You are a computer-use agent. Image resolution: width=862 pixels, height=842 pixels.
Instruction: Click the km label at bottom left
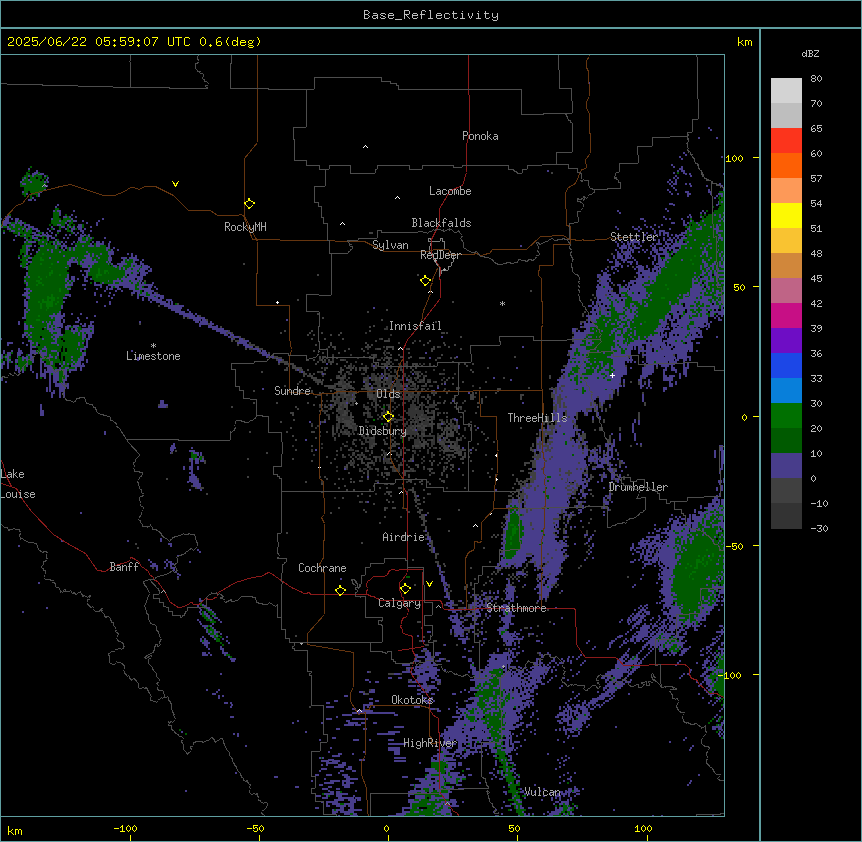[15, 830]
